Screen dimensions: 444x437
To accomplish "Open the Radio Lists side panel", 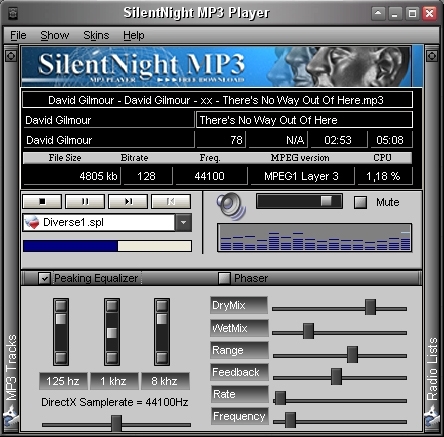I will 432,368.
